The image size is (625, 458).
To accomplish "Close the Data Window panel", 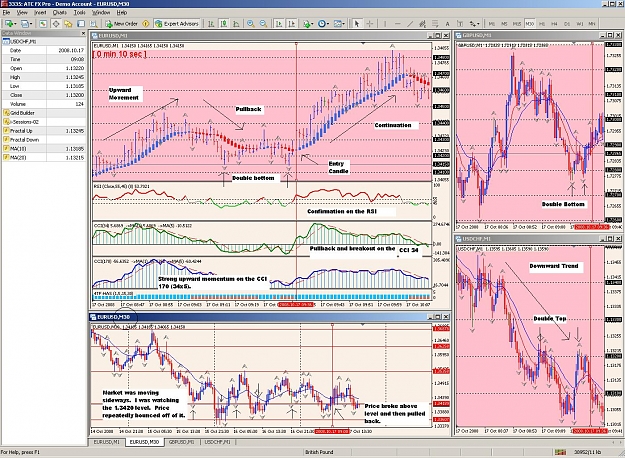I will pos(83,33).
